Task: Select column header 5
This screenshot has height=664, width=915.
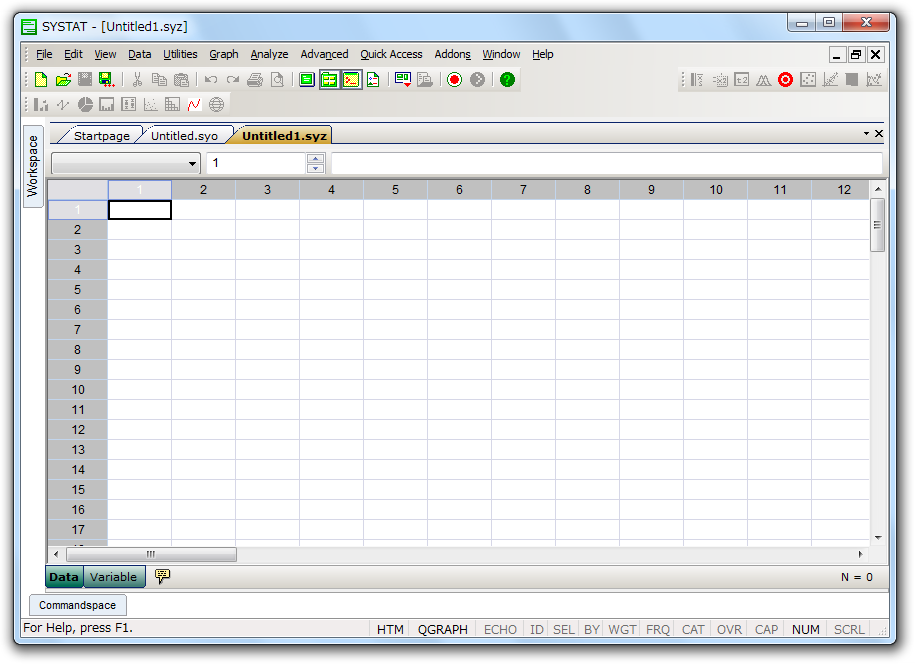Action: click(395, 190)
